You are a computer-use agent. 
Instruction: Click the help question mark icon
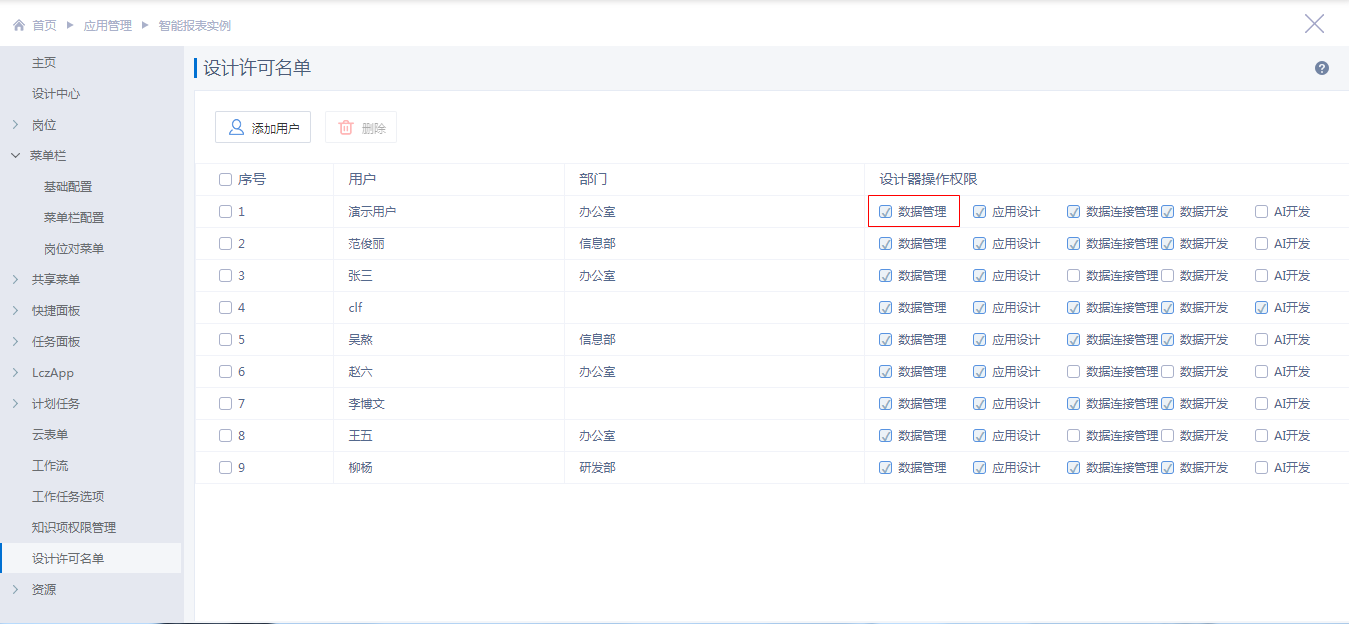pos(1321,68)
